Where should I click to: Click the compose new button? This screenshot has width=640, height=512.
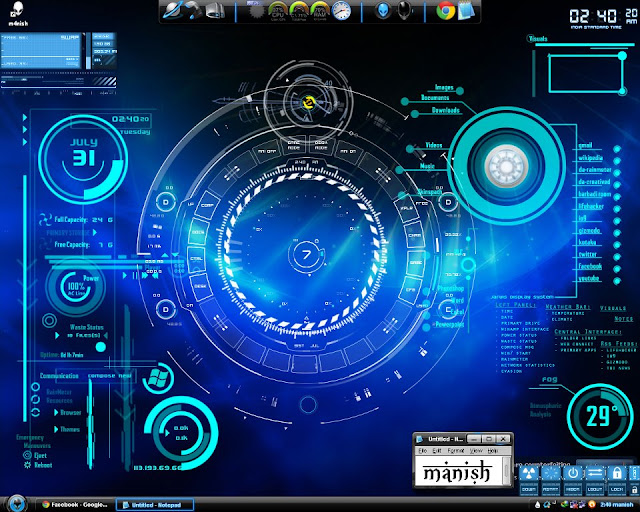(110, 376)
